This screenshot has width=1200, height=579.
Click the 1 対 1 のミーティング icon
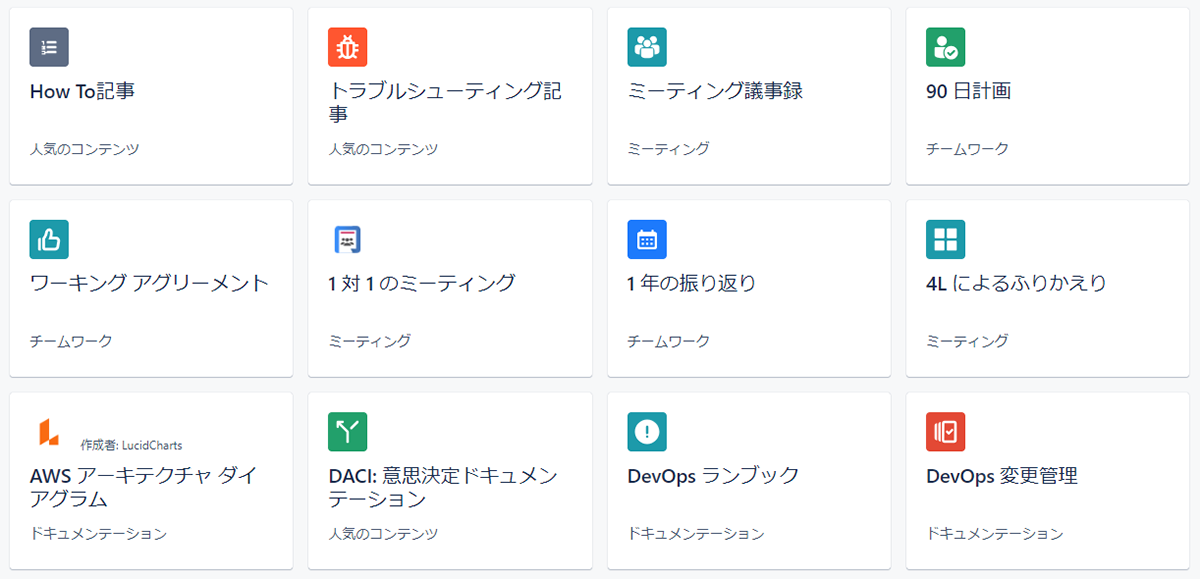click(x=348, y=239)
